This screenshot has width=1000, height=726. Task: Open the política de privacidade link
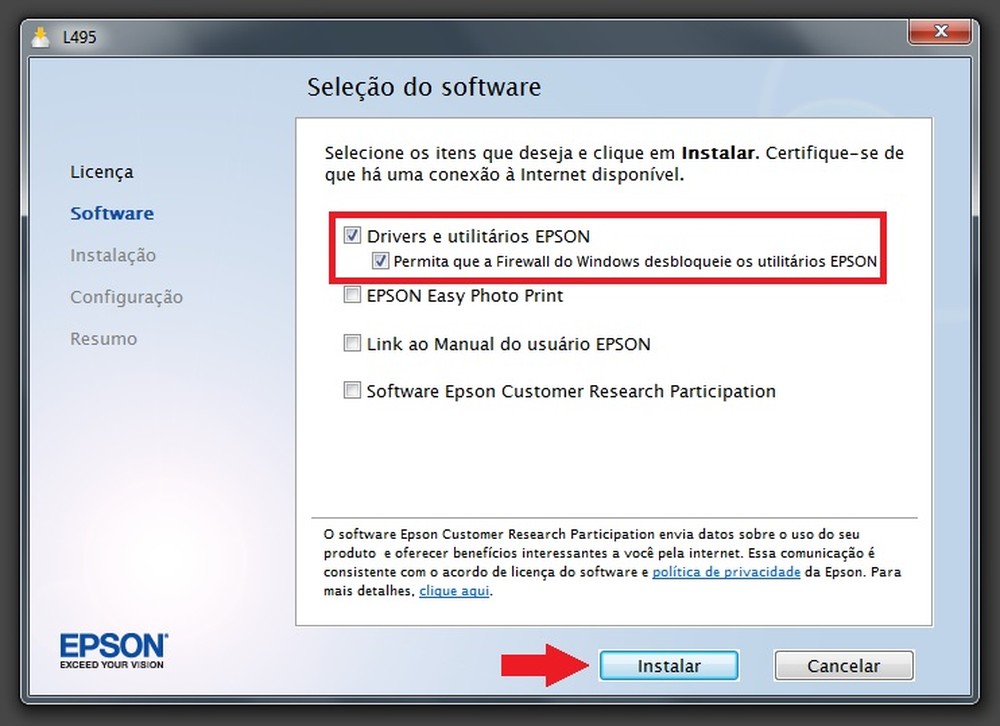tap(726, 572)
